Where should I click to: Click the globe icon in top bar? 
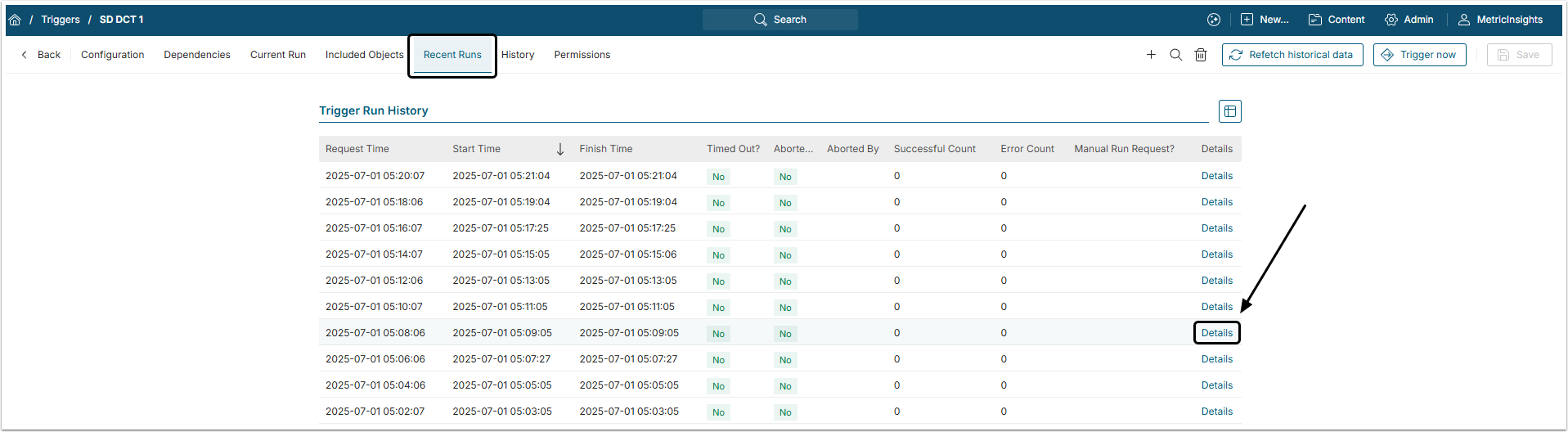[1214, 20]
